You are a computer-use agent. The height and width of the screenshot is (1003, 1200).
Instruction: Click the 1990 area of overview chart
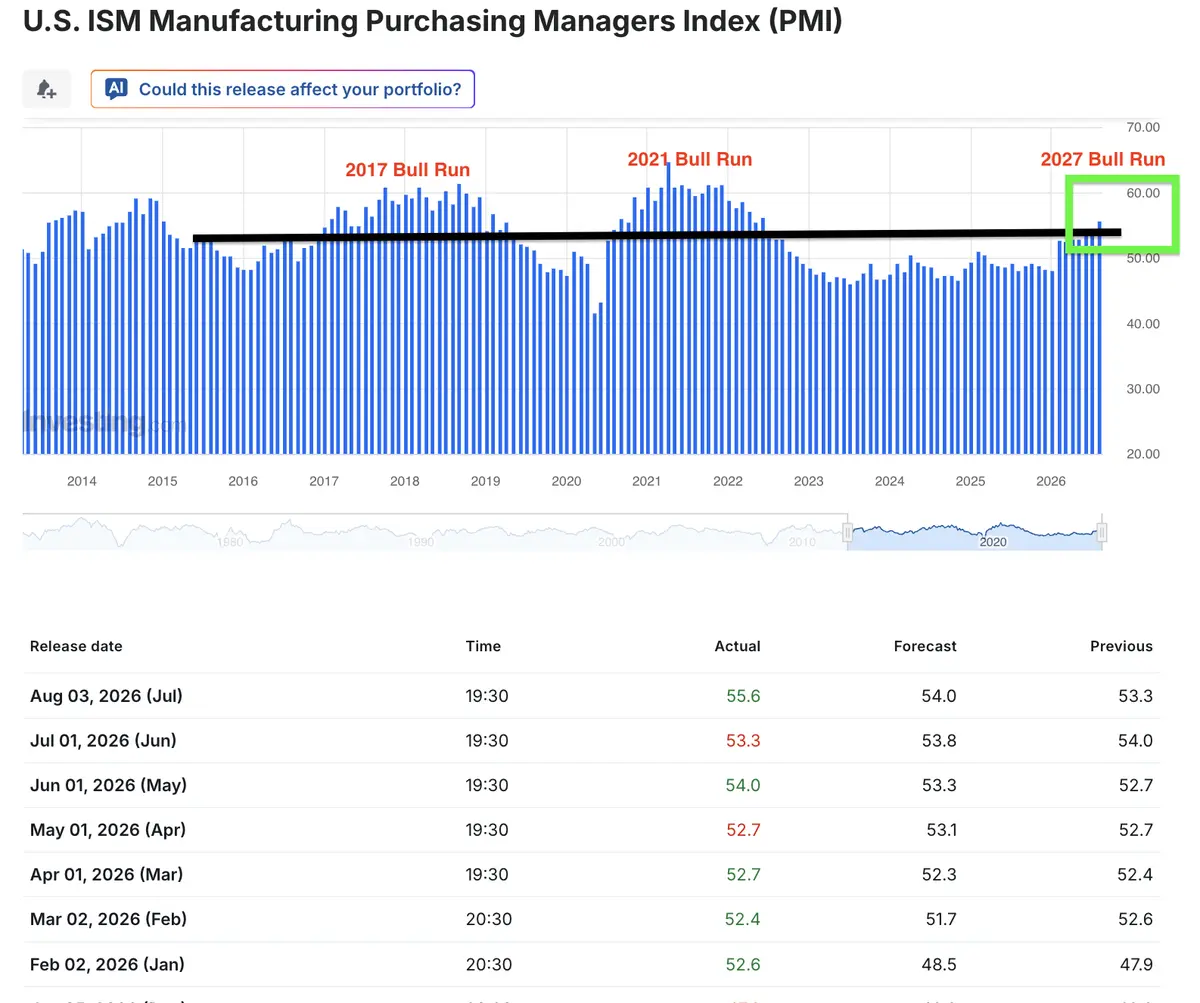pos(421,542)
